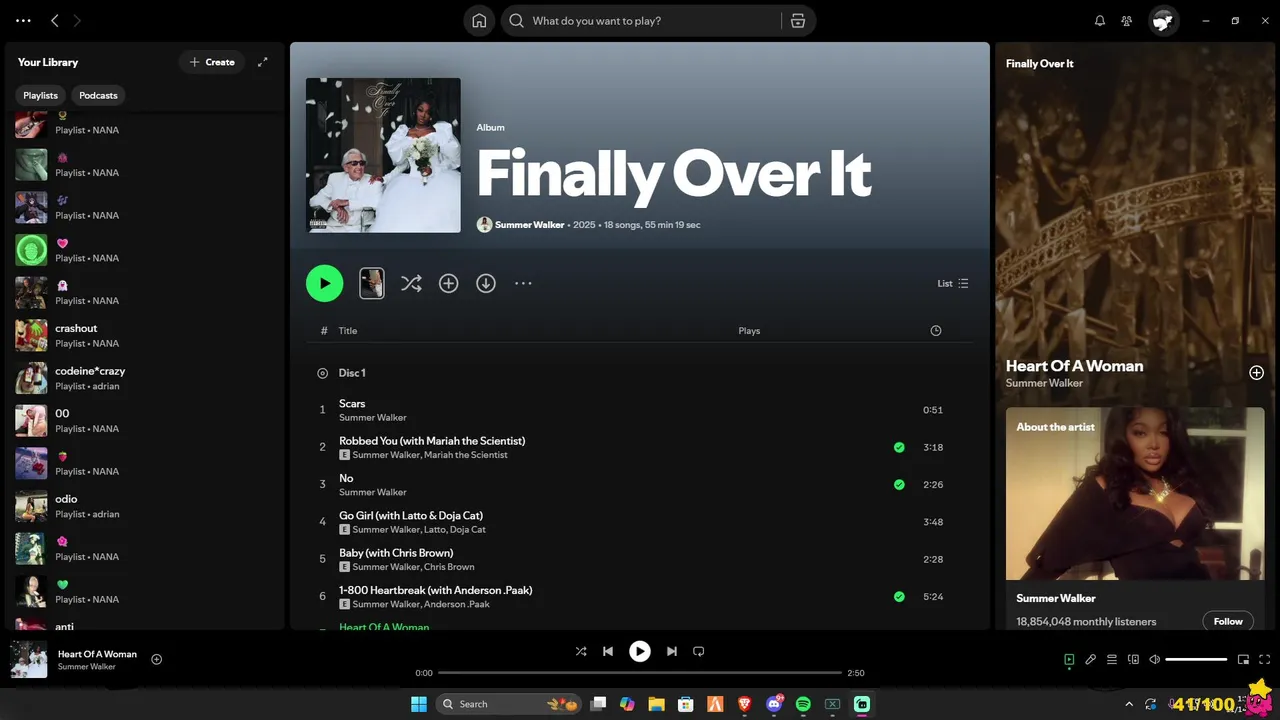Add Heart Of A Woman via right panel plus icon

(x=1257, y=373)
